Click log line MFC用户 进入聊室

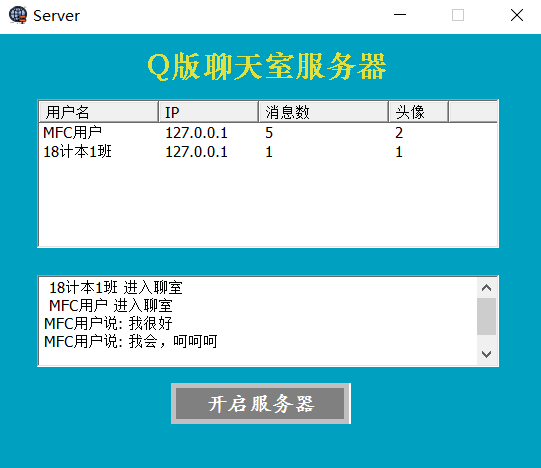(110, 305)
